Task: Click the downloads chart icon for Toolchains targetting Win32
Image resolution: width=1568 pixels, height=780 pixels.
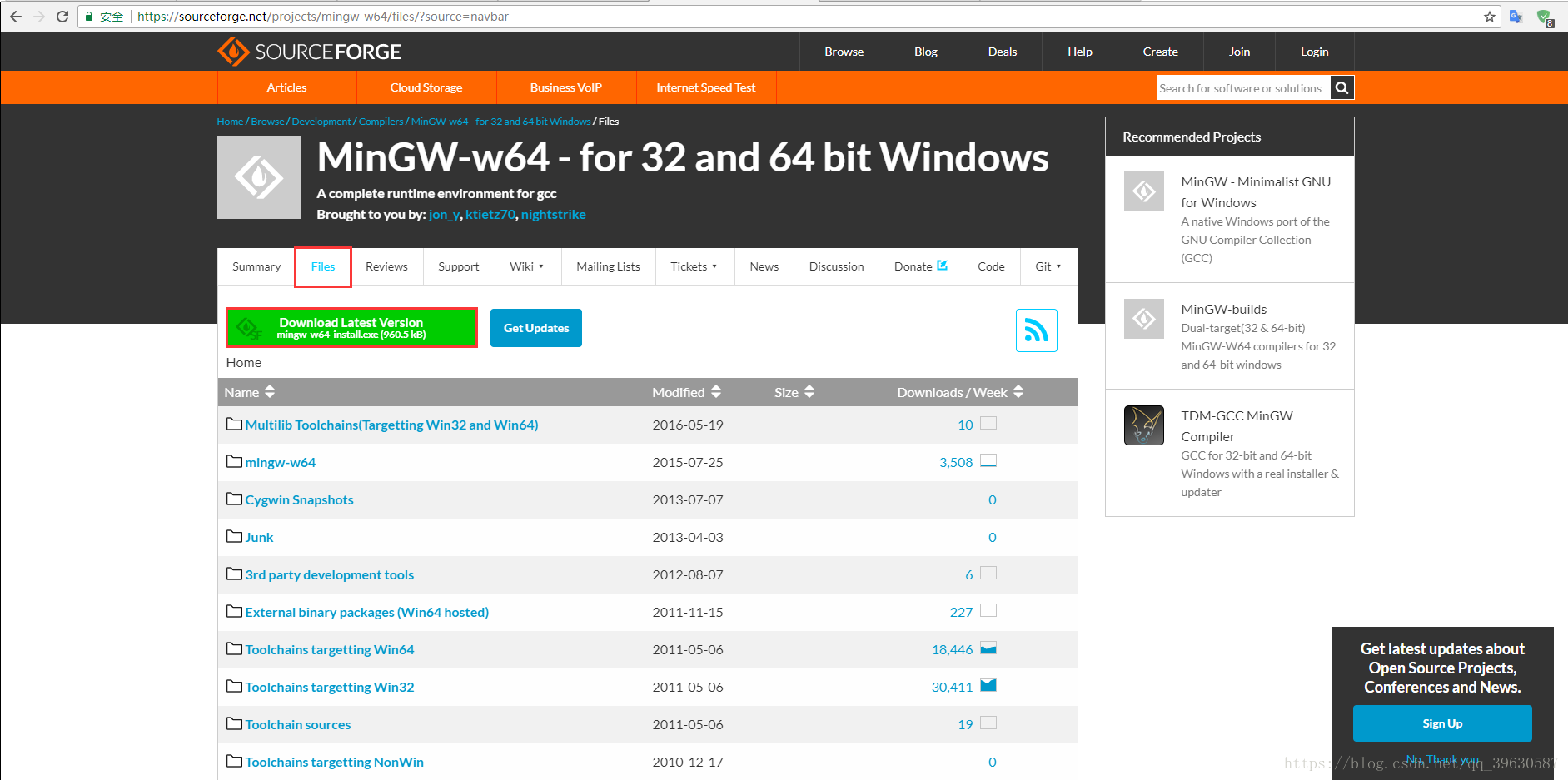Action: click(x=988, y=686)
